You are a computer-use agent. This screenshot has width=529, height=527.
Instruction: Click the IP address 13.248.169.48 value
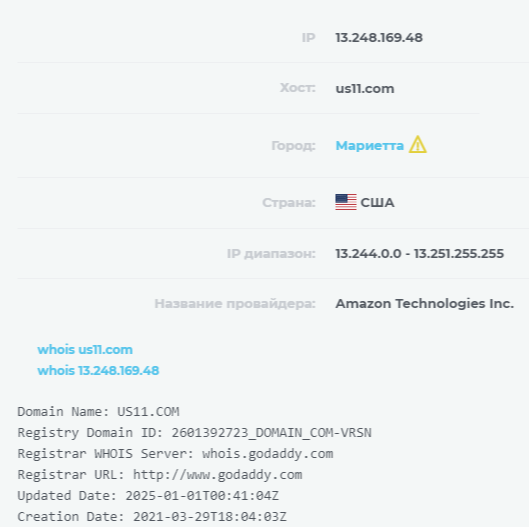click(379, 37)
